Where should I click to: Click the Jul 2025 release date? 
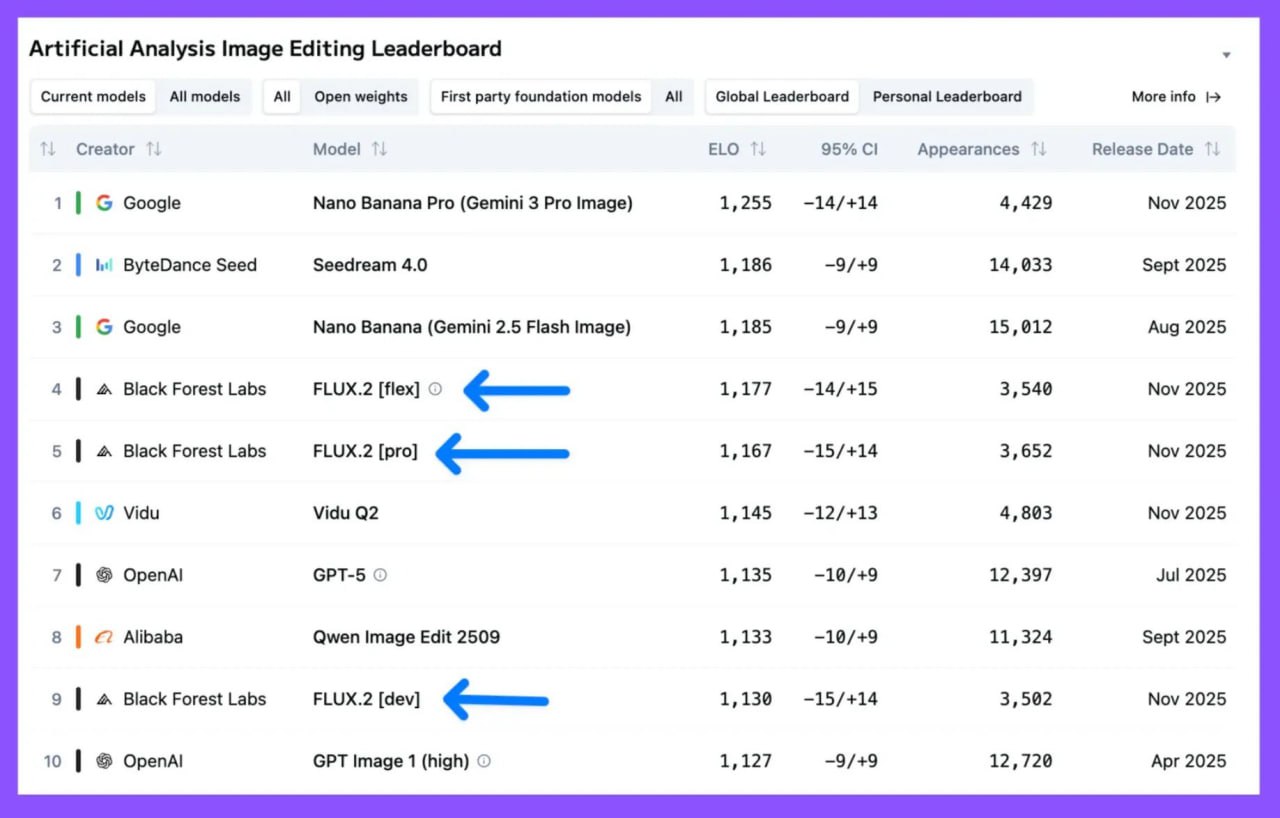[1191, 575]
